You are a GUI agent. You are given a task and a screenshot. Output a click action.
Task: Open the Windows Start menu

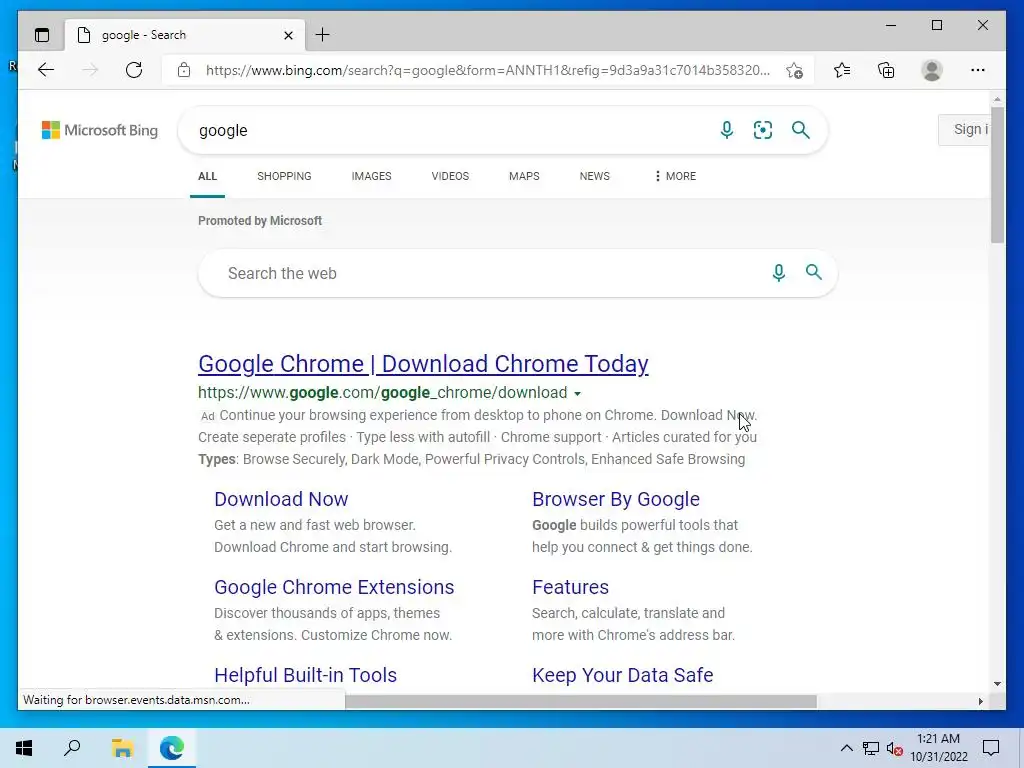coord(24,748)
